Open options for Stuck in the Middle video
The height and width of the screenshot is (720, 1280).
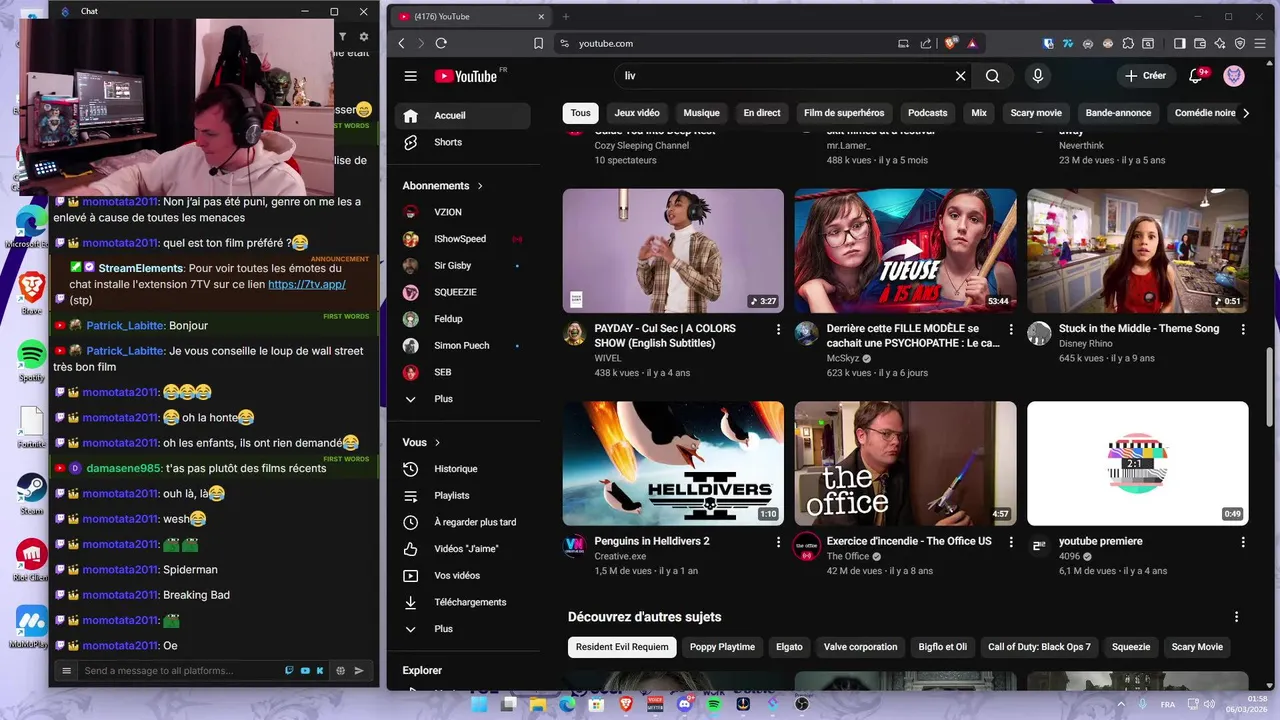tap(1243, 329)
